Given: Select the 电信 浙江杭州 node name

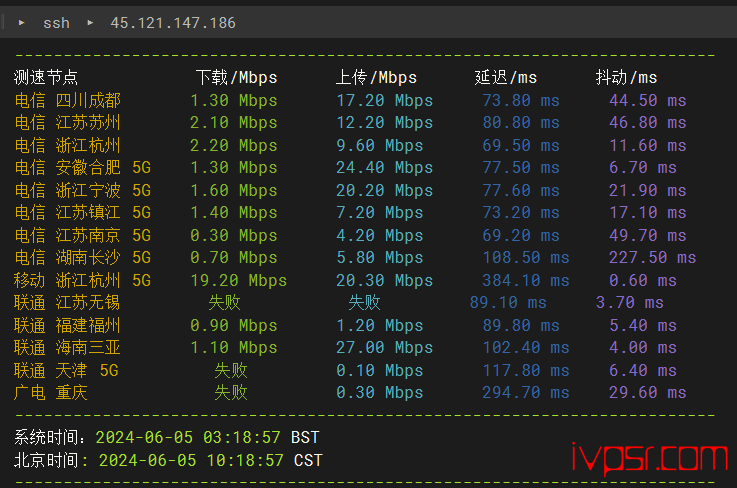Looking at the screenshot, I should tap(67, 145).
